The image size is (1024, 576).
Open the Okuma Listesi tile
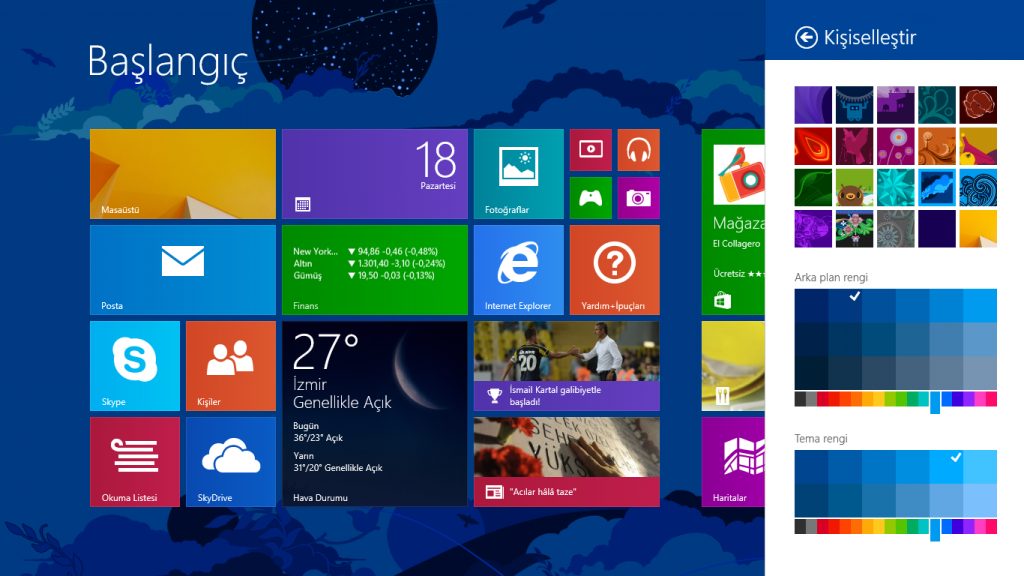[135, 462]
